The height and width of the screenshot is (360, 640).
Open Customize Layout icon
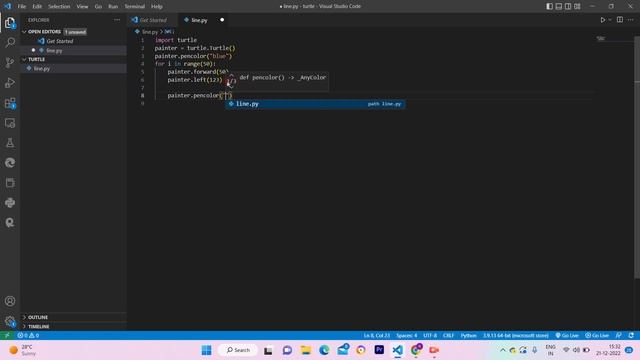coord(577,7)
